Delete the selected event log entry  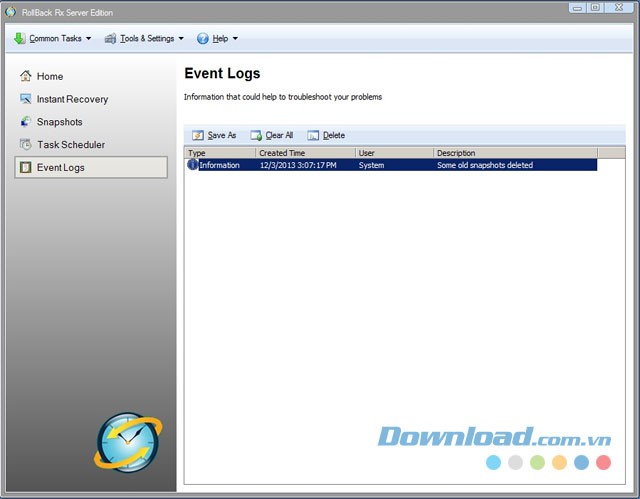(x=326, y=135)
